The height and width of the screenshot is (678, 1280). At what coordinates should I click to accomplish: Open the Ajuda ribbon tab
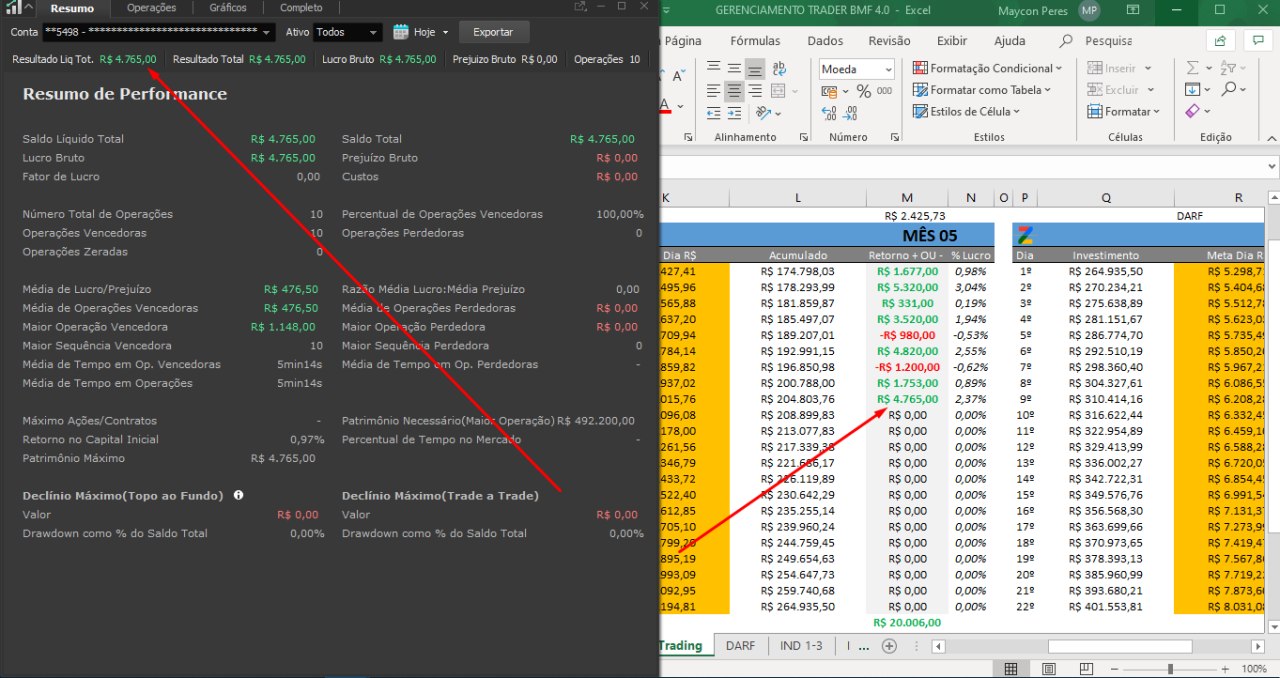[1010, 41]
